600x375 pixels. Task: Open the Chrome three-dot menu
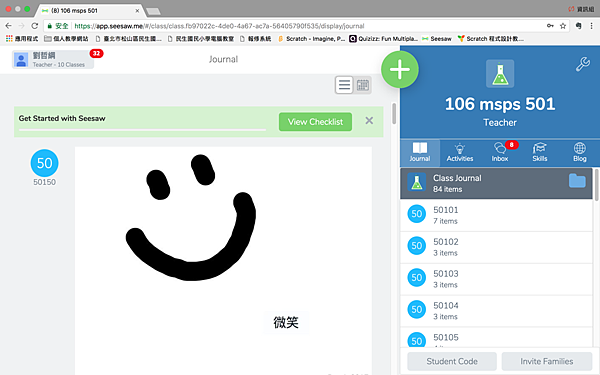point(592,26)
